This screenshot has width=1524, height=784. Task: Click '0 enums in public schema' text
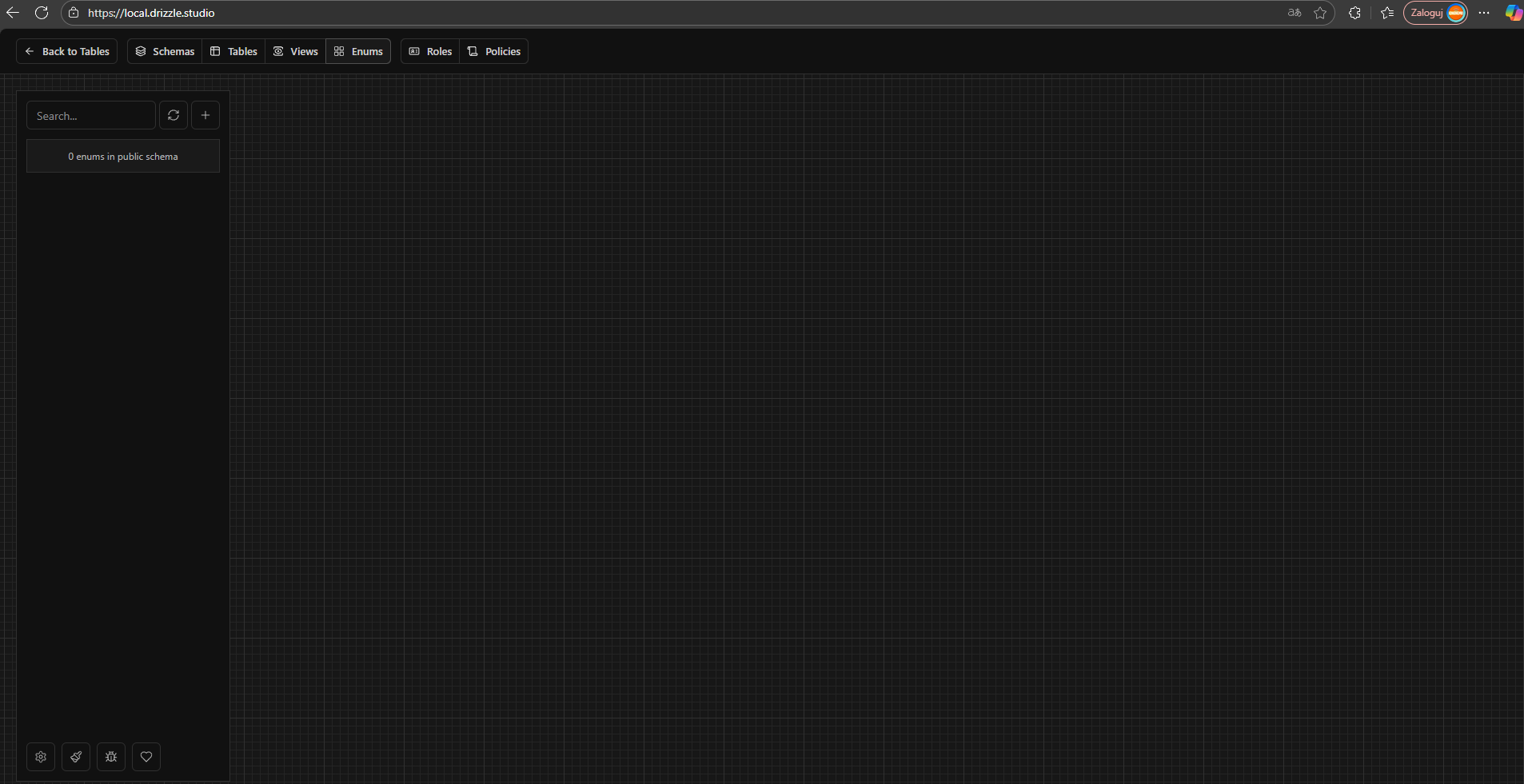tap(123, 157)
